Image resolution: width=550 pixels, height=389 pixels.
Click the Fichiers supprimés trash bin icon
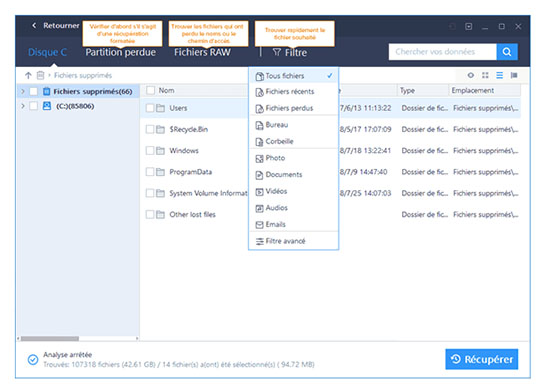46,92
